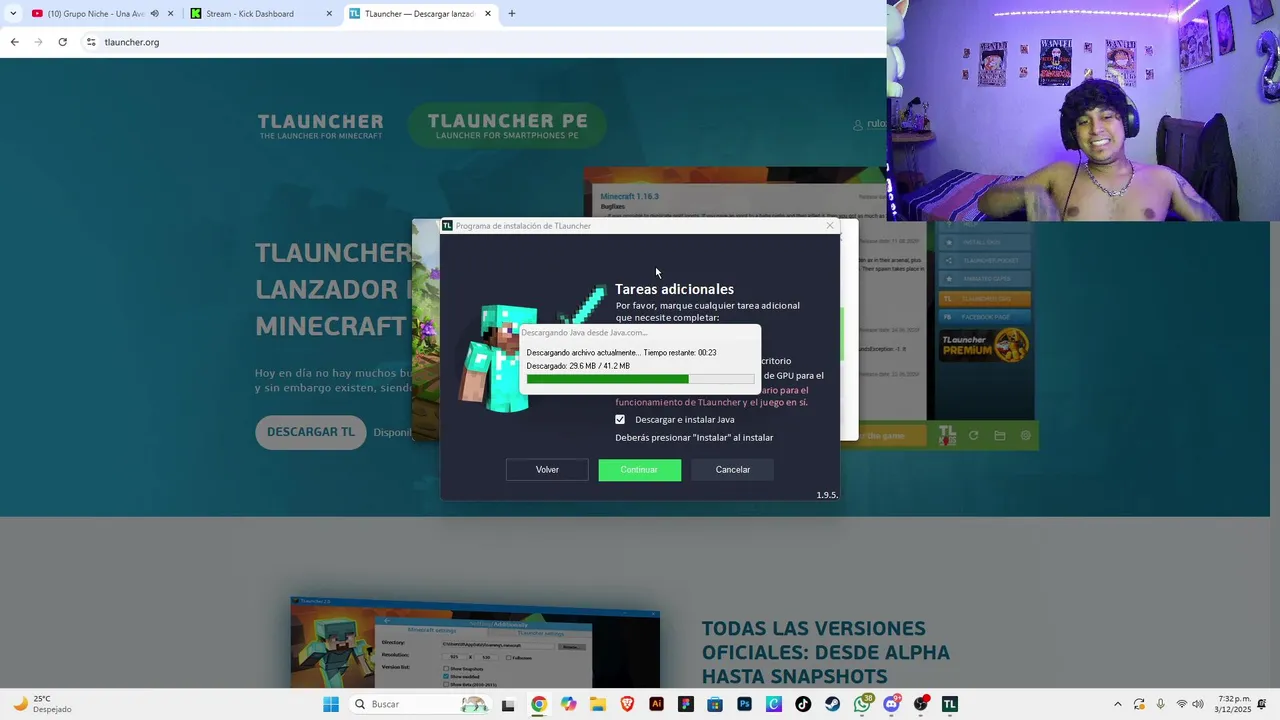Open Canva from the taskbar
1280x720 pixels.
(x=774, y=704)
